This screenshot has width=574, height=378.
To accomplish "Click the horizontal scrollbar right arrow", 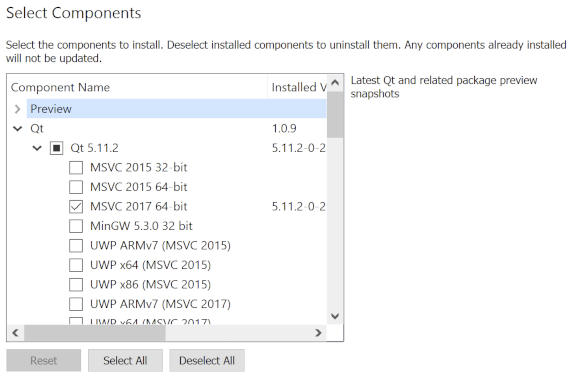I will (x=318, y=333).
